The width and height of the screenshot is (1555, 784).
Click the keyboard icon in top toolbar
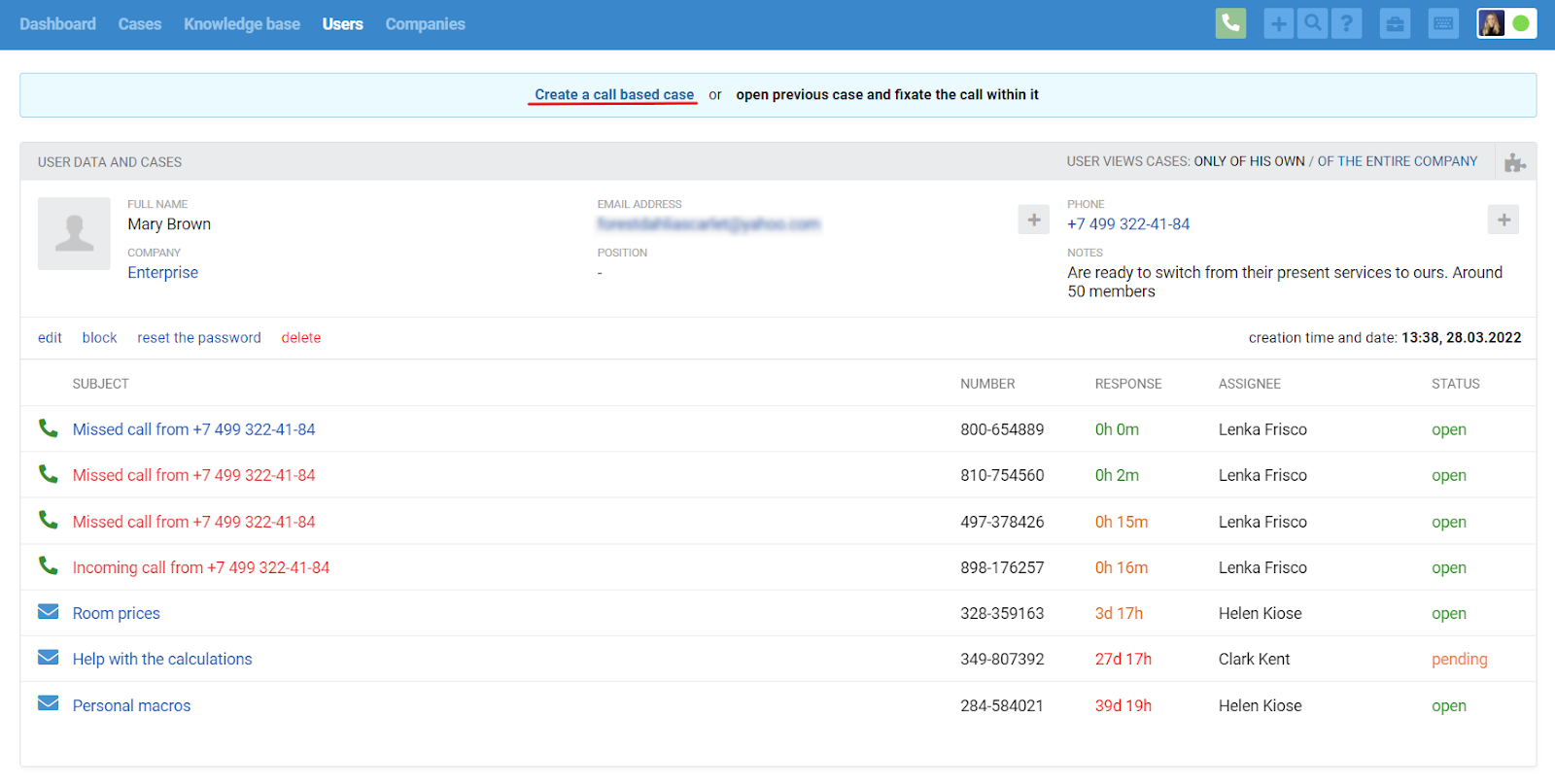click(x=1443, y=23)
